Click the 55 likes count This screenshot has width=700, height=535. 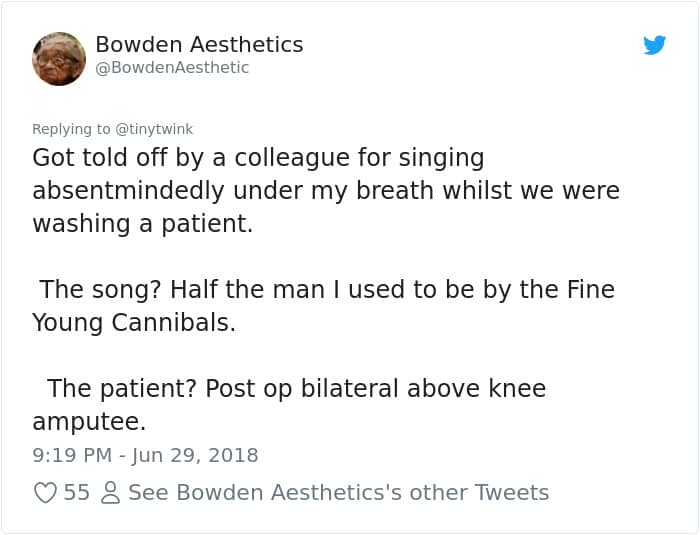click(x=77, y=492)
